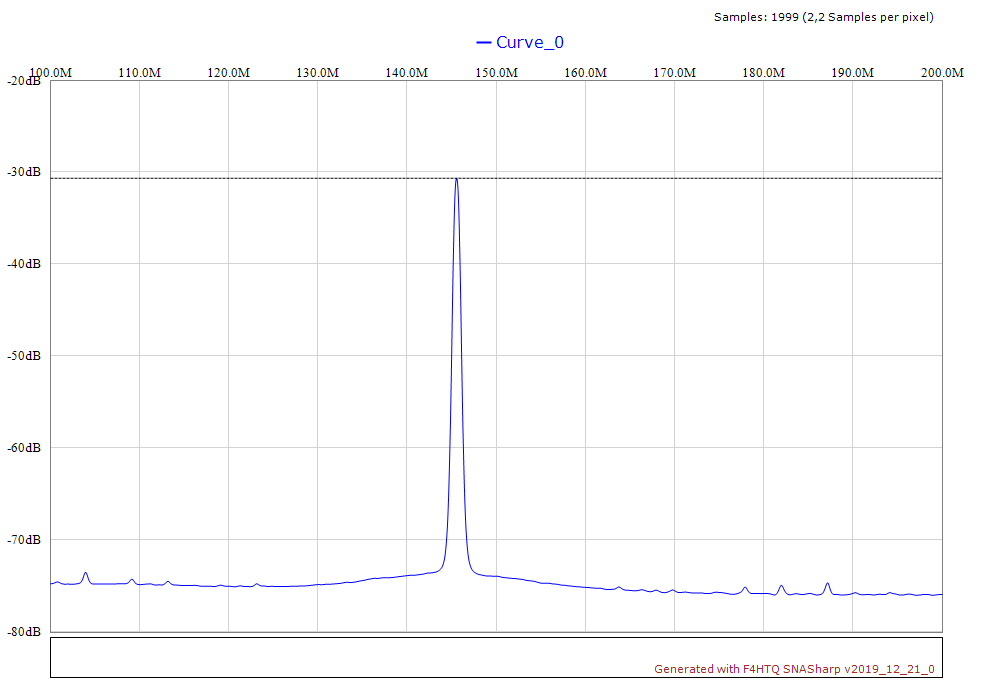Click the 150.0M frequency axis label

(496, 73)
